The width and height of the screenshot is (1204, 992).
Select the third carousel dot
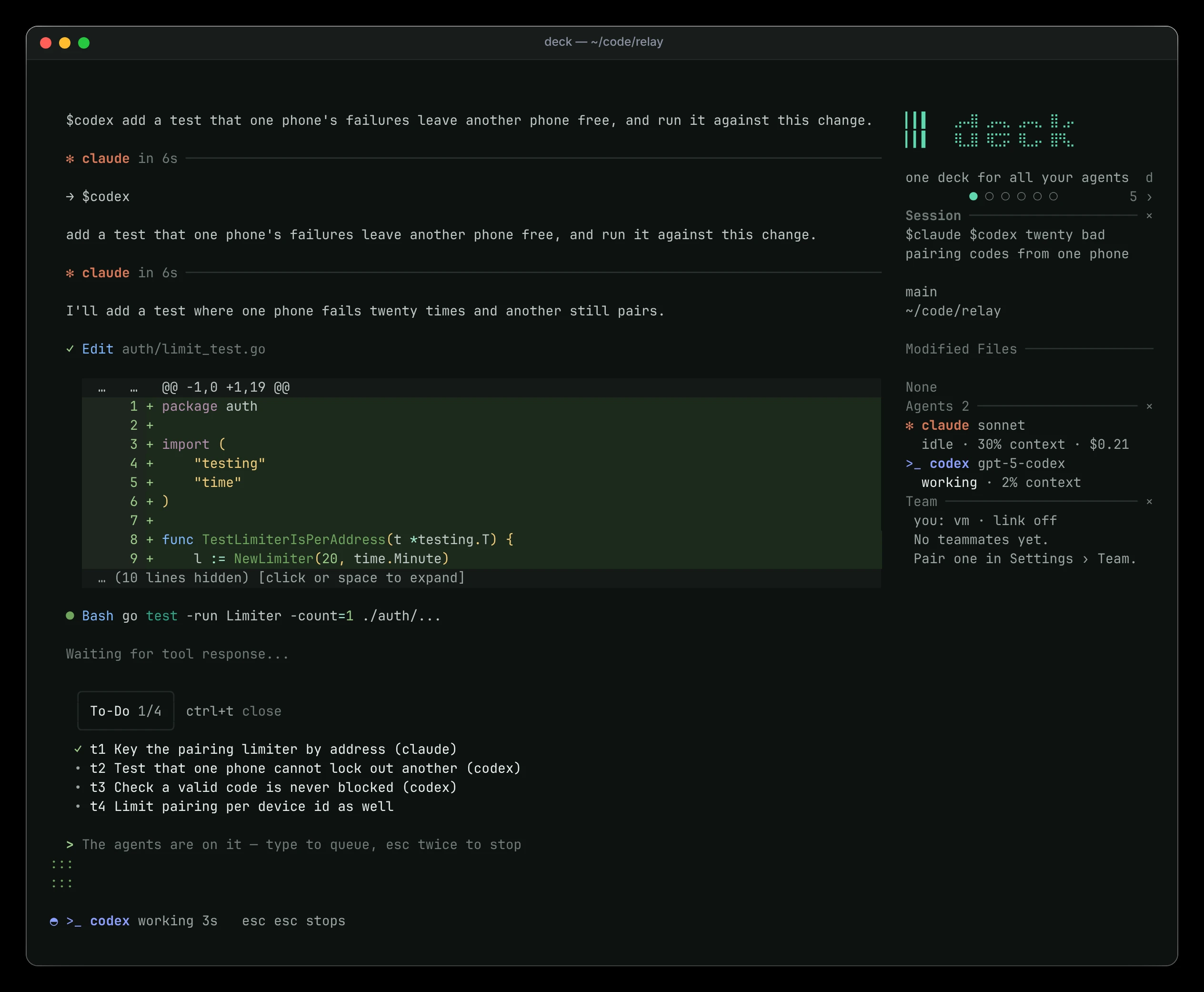1005,197
